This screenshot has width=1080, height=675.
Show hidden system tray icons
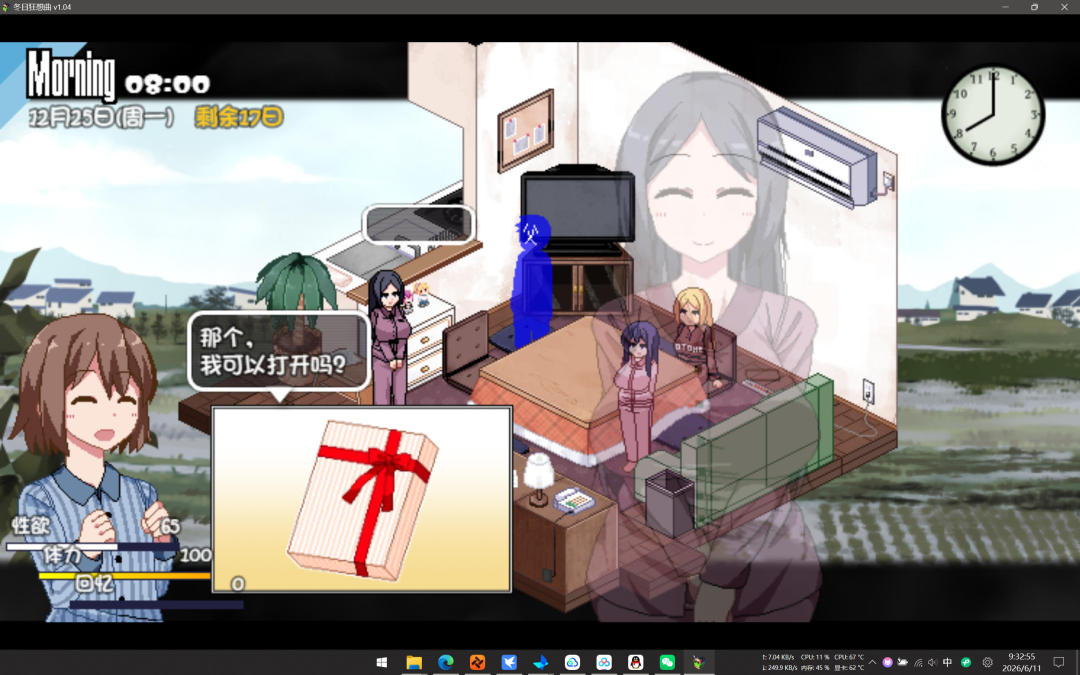[872, 663]
